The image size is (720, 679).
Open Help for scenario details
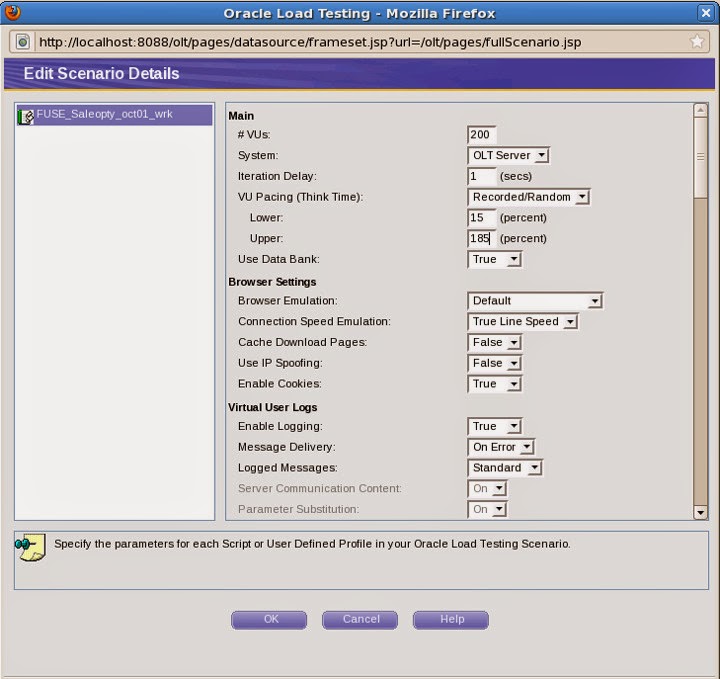pyautogui.click(x=451, y=620)
